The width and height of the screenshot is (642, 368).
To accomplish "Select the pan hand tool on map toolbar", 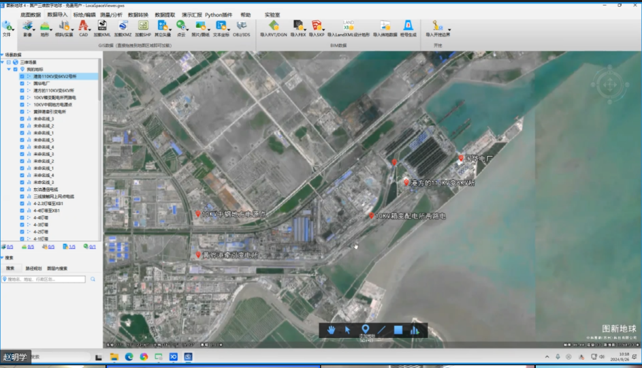I will 331,330.
